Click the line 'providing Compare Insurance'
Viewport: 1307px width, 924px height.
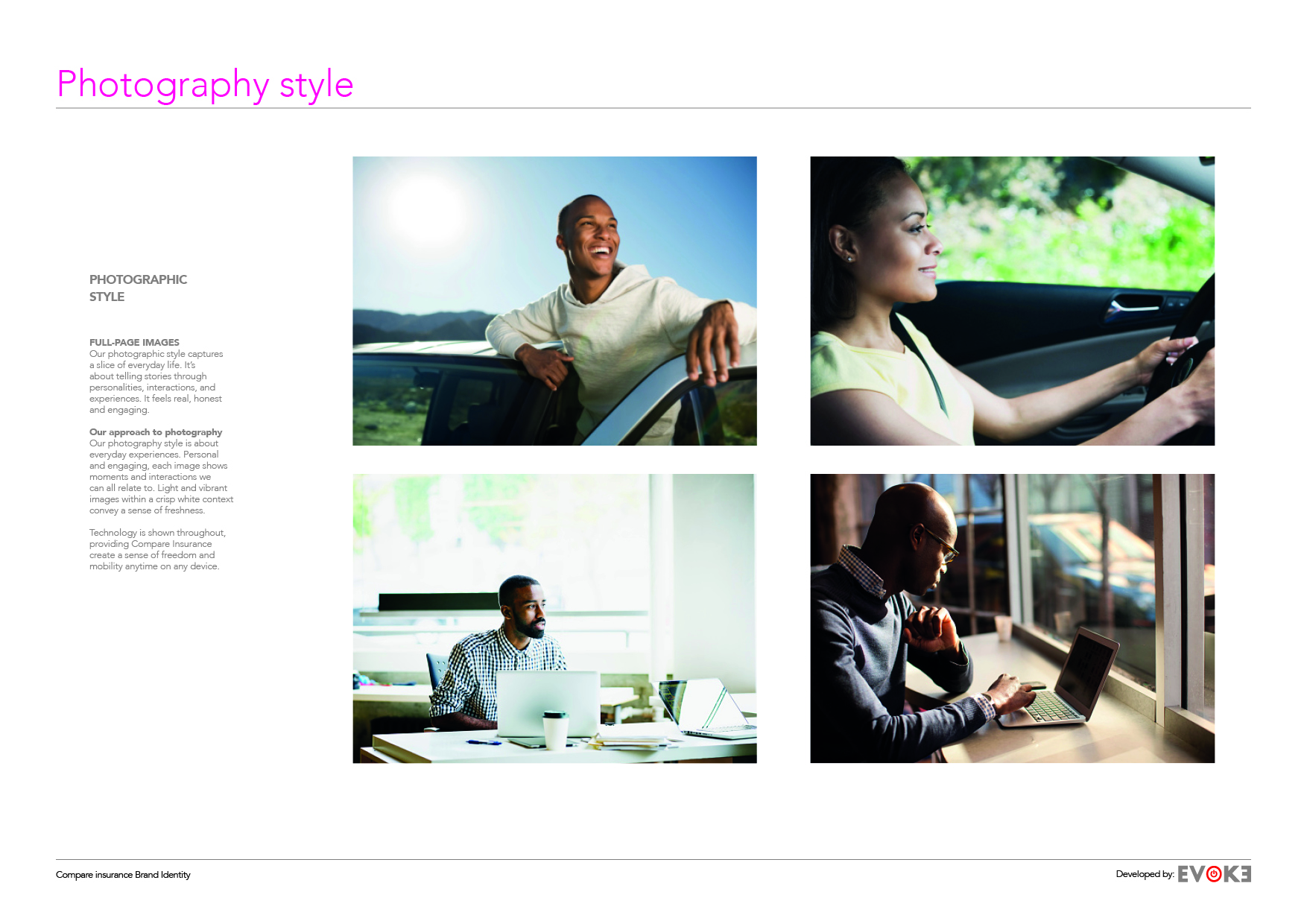[151, 543]
